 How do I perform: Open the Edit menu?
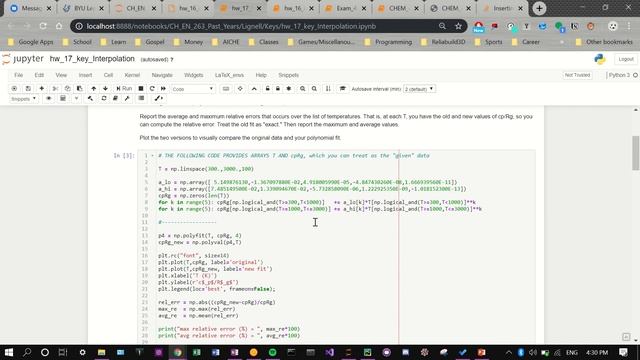click(x=39, y=75)
